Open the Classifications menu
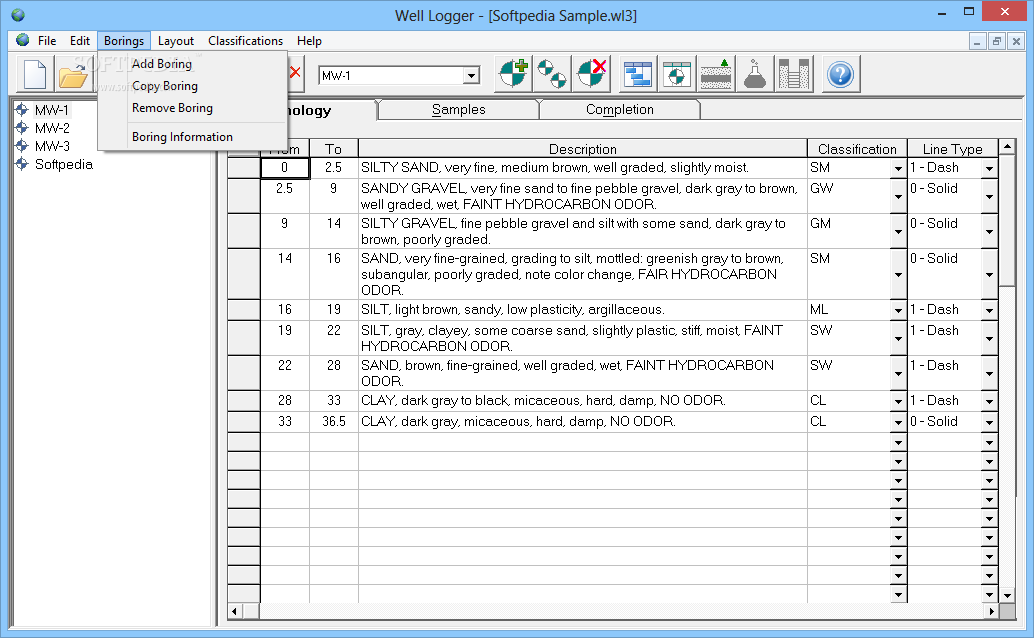Image resolution: width=1034 pixels, height=638 pixels. [x=245, y=40]
